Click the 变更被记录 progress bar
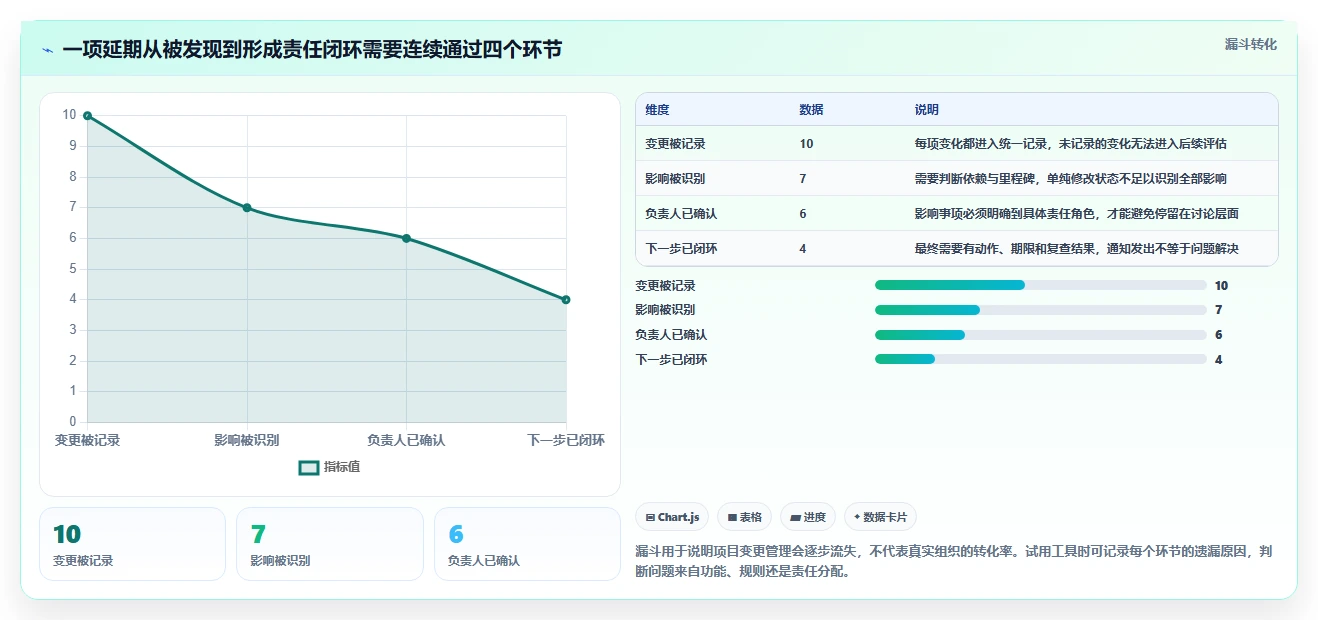This screenshot has width=1318, height=620. click(x=1040, y=285)
